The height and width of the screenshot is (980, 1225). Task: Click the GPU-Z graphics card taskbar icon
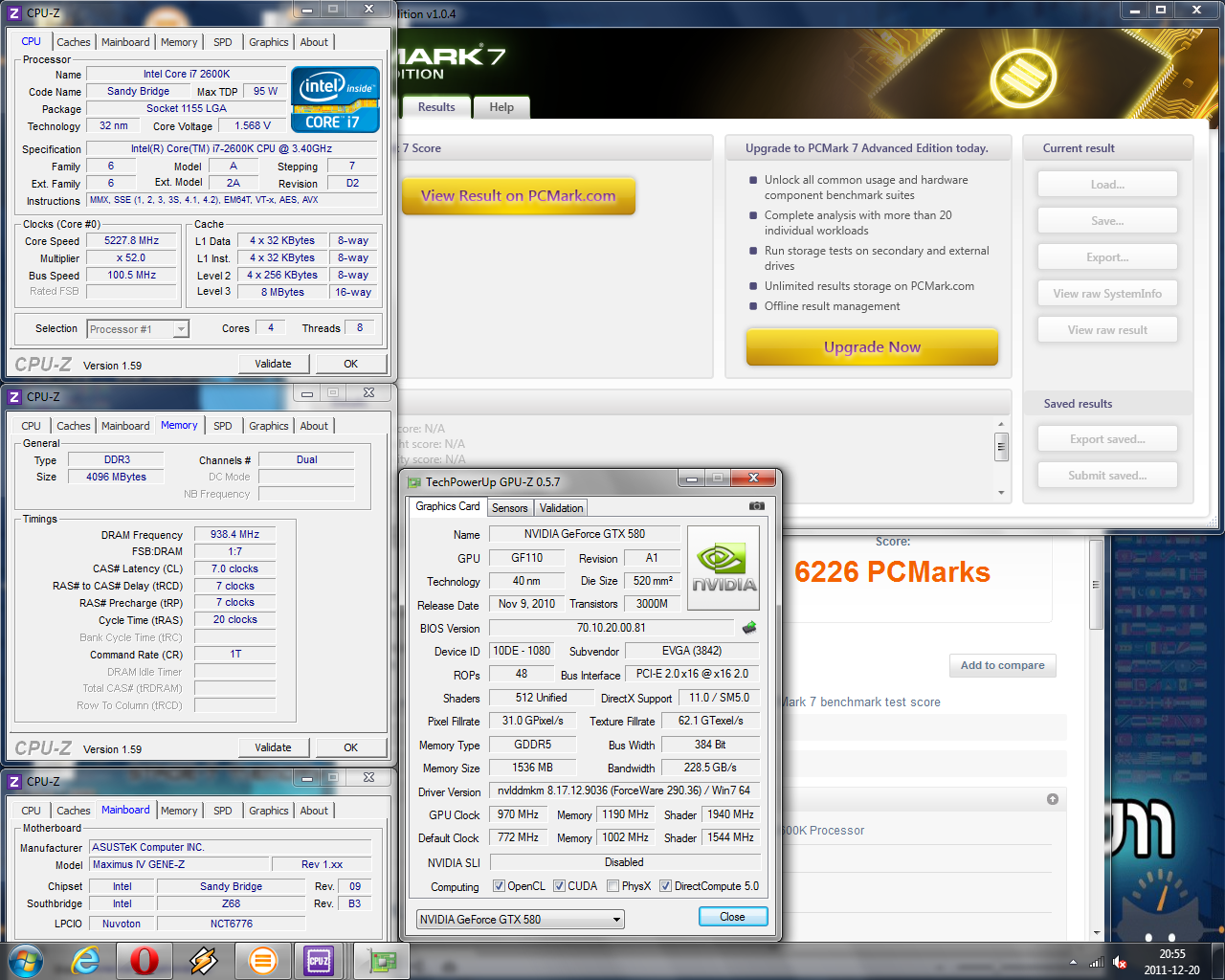click(382, 960)
